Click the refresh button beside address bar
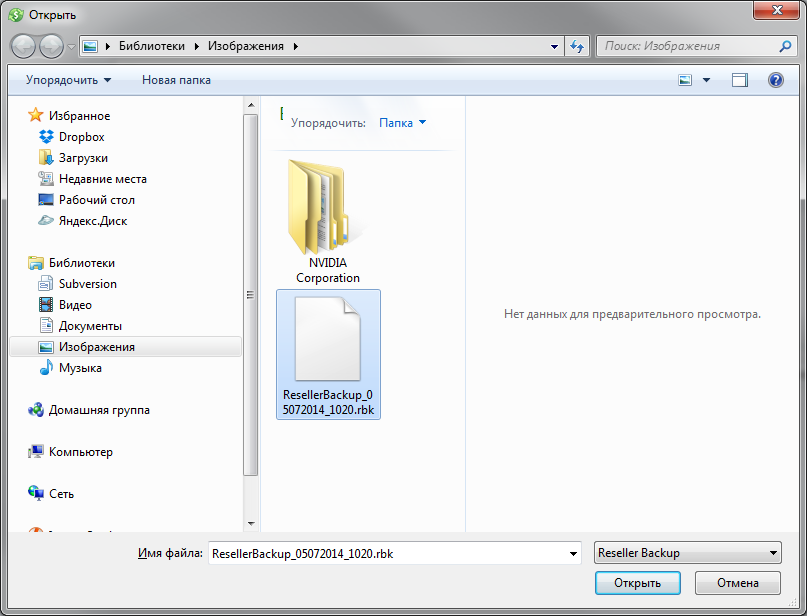The width and height of the screenshot is (807, 616). point(577,46)
